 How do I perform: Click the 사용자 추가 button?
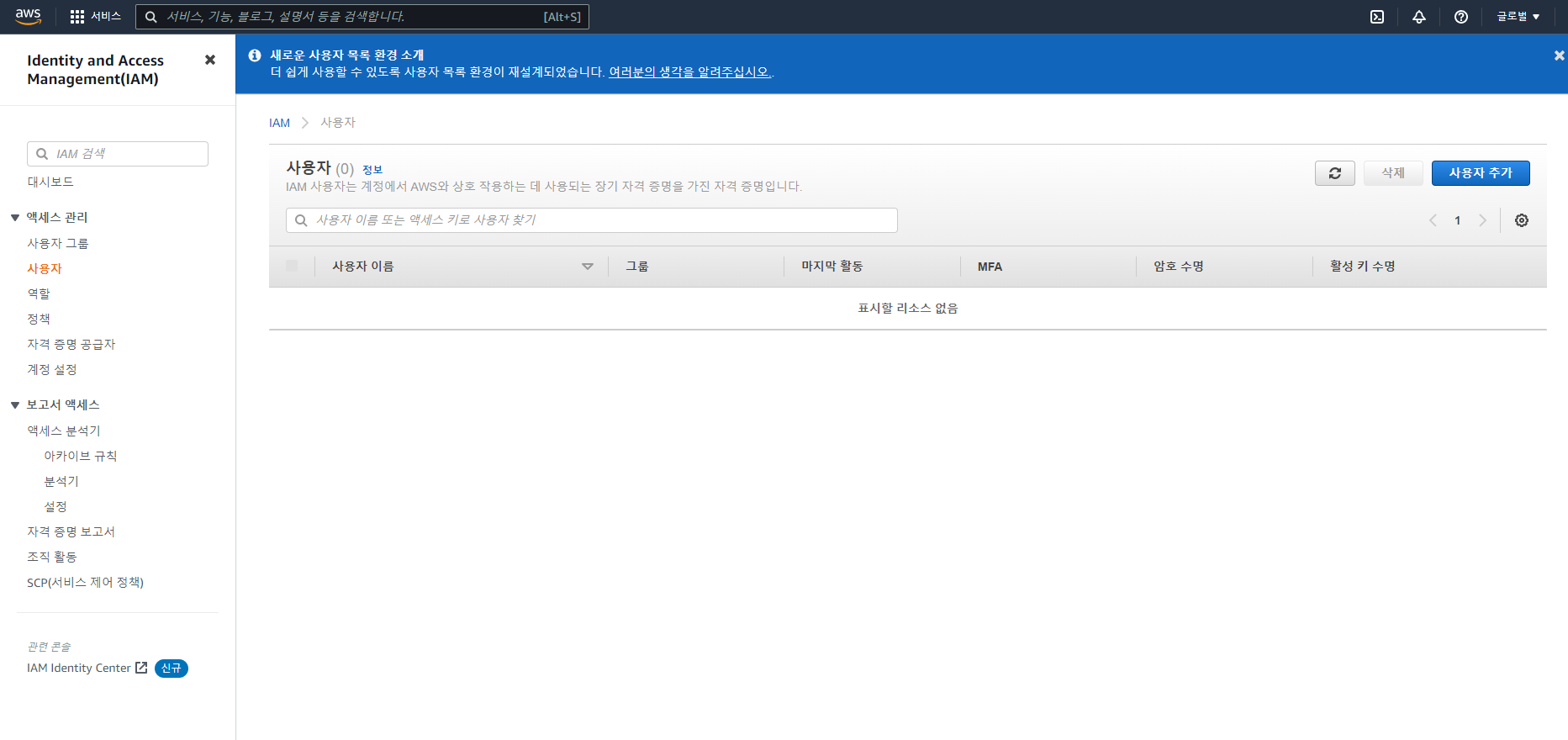coord(1481,173)
